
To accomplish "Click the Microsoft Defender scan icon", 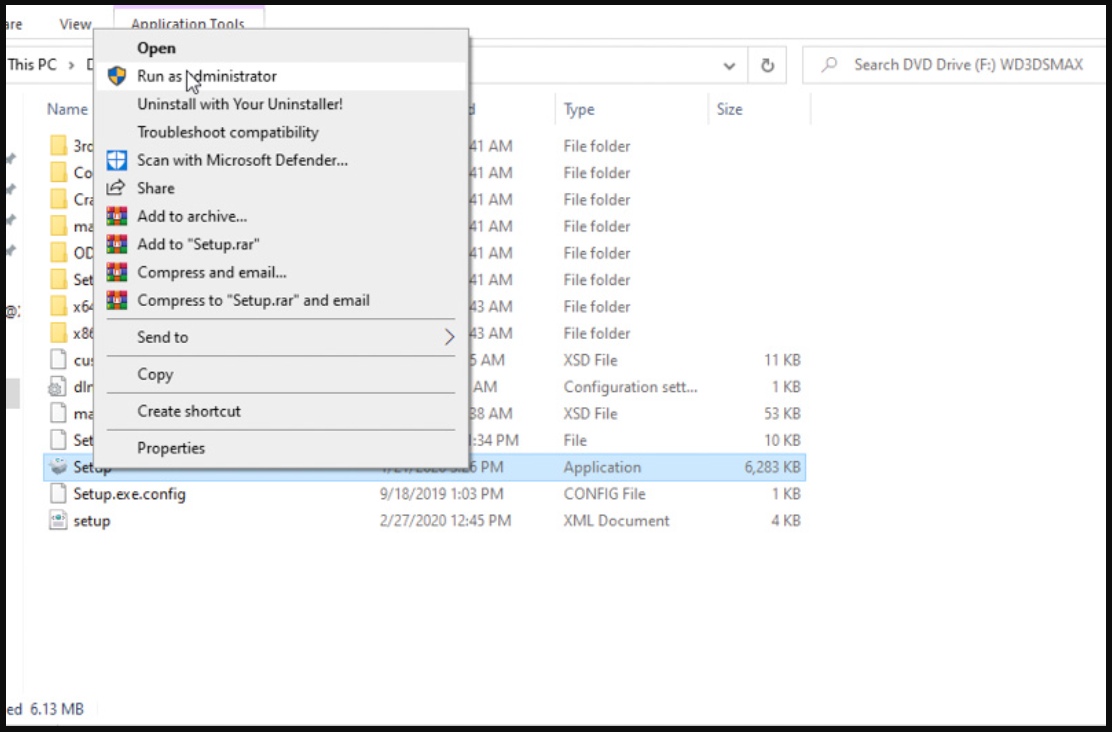I will tap(118, 160).
